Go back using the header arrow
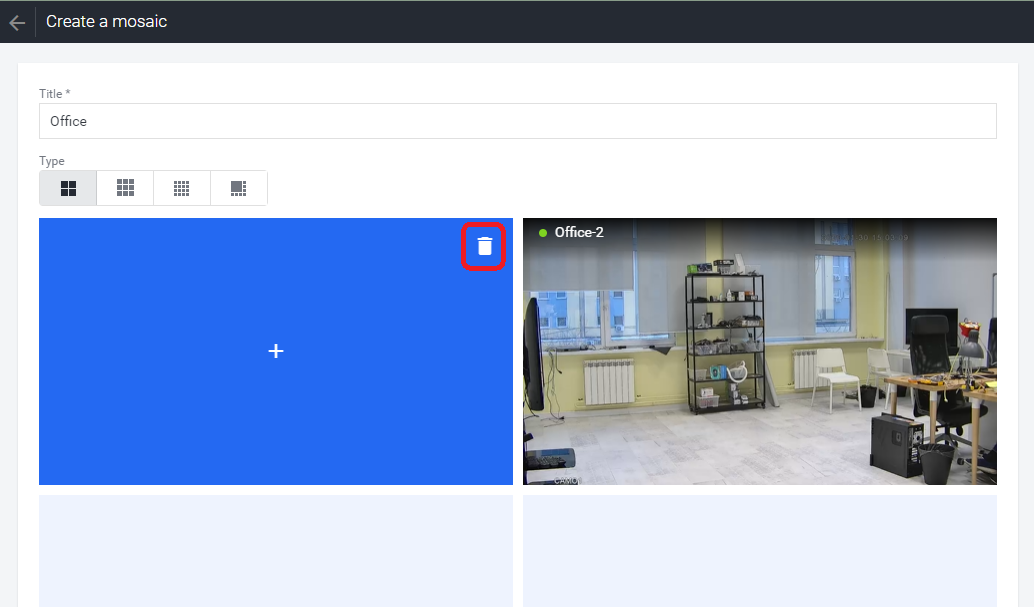 pos(17,22)
